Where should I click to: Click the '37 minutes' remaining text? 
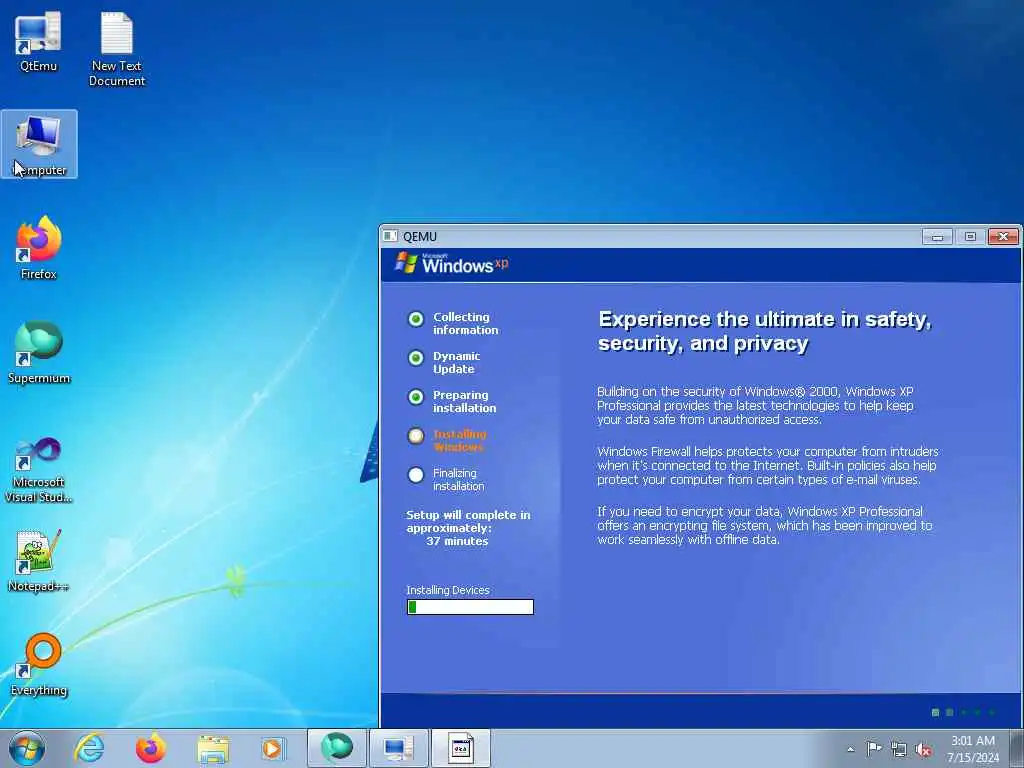coord(457,541)
